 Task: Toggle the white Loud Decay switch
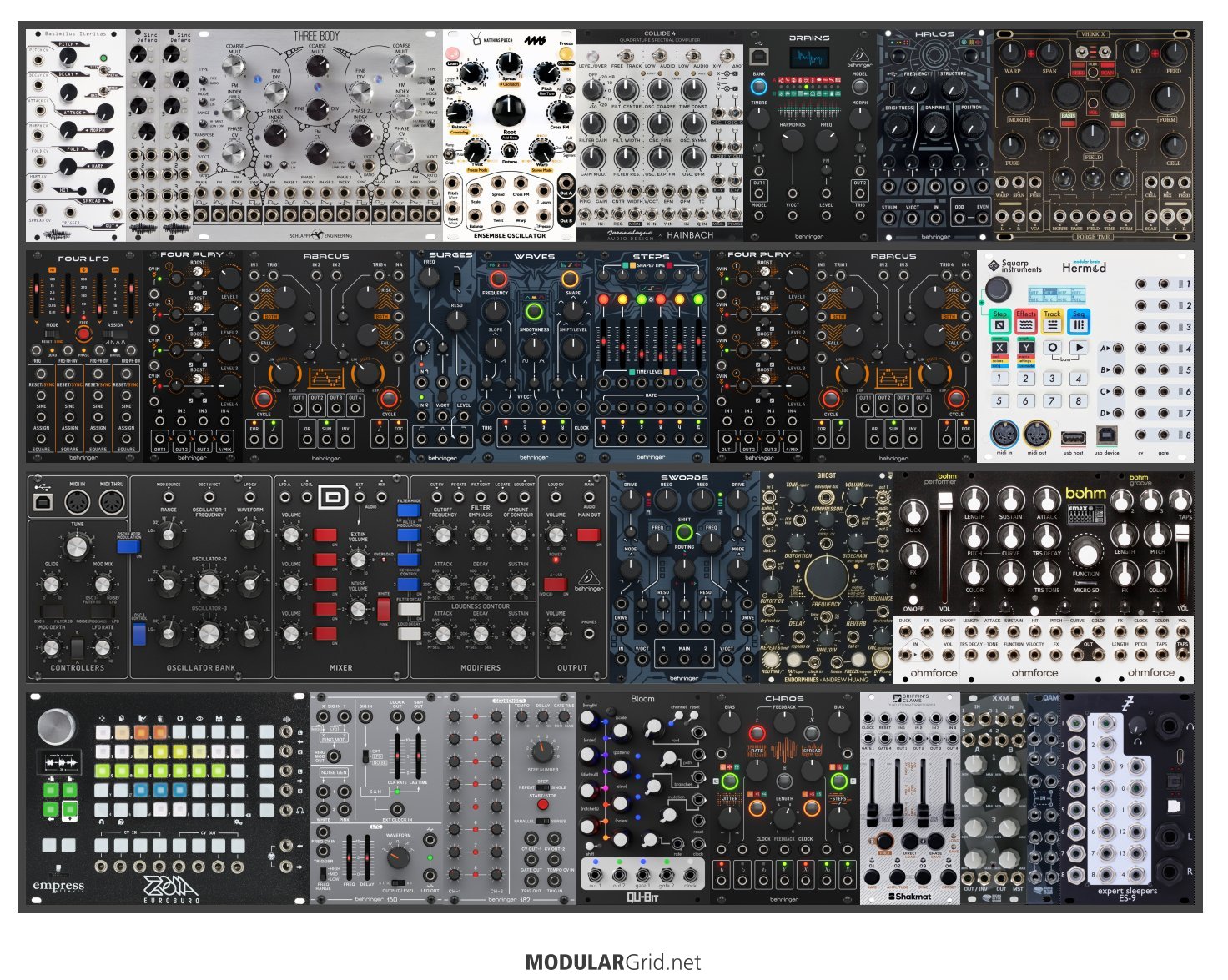[x=409, y=634]
